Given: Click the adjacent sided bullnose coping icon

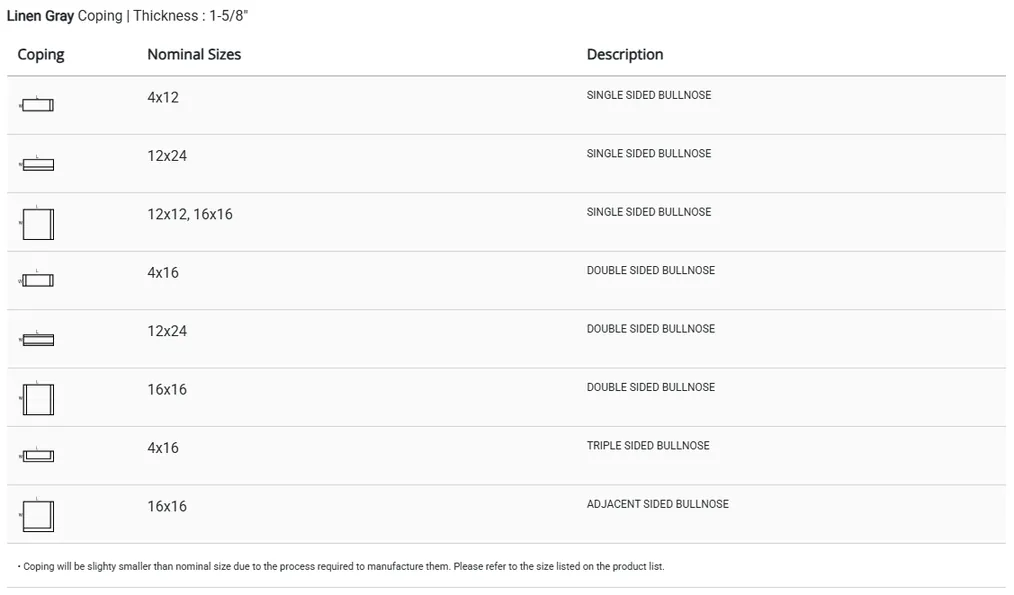Looking at the screenshot, I should (38, 516).
